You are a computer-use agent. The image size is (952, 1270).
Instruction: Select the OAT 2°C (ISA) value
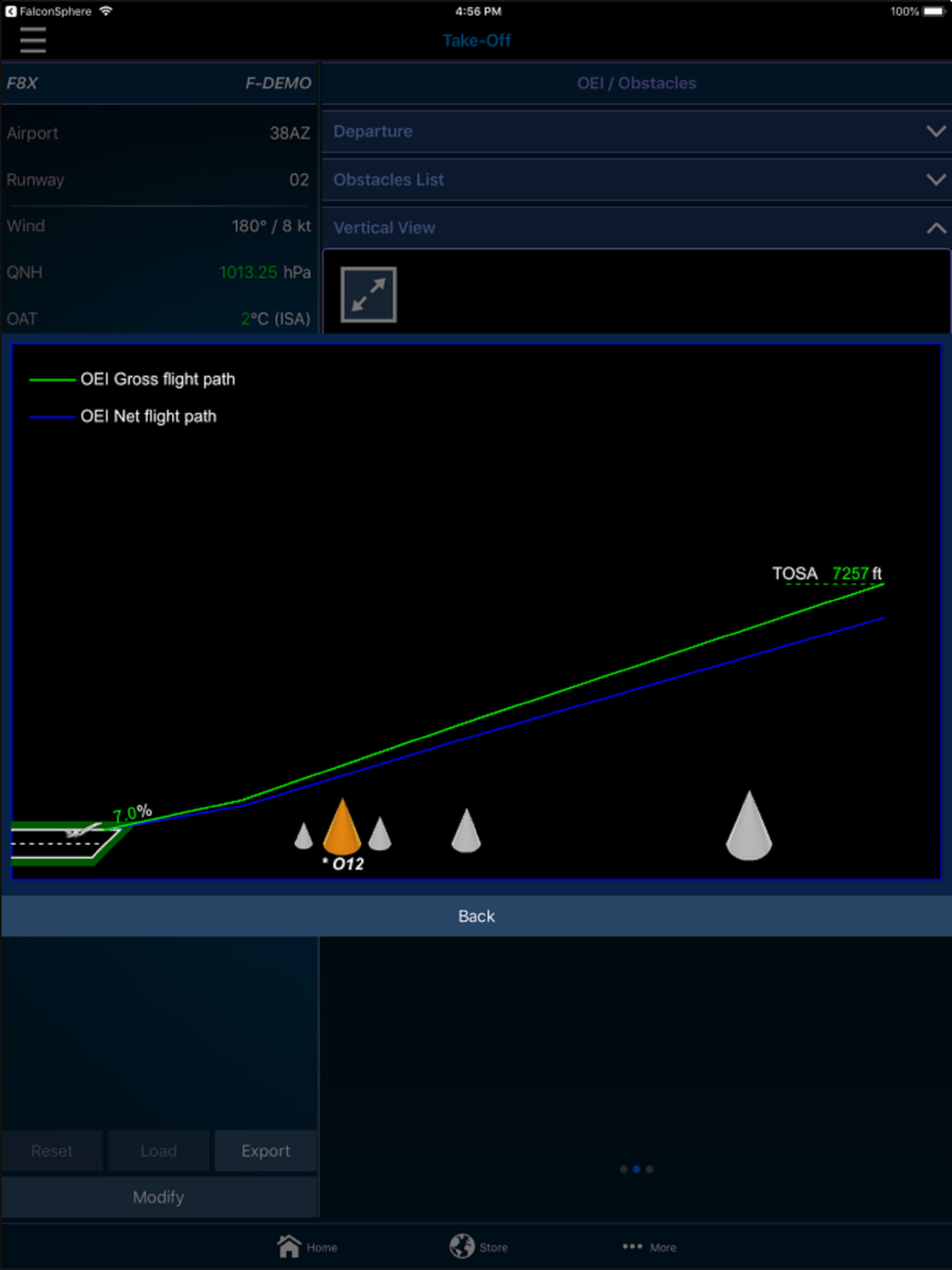(x=276, y=319)
